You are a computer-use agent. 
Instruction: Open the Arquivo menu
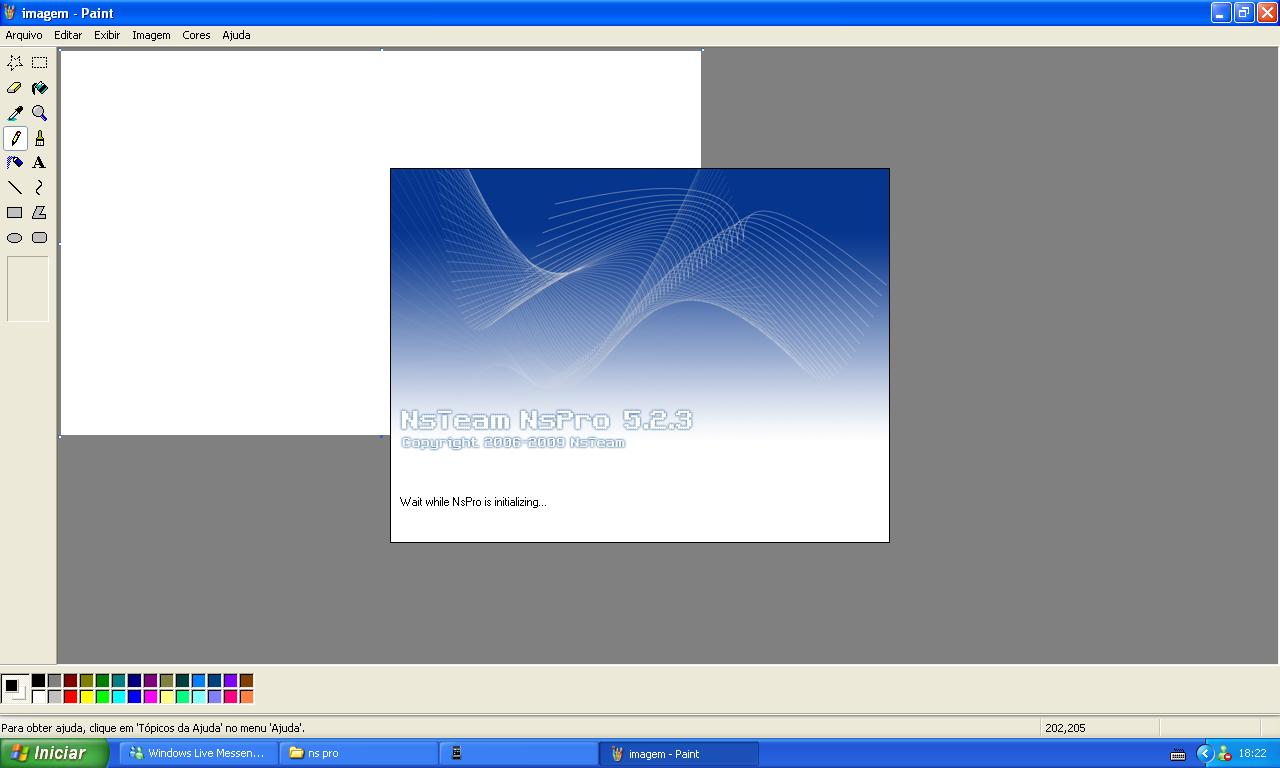[24, 35]
